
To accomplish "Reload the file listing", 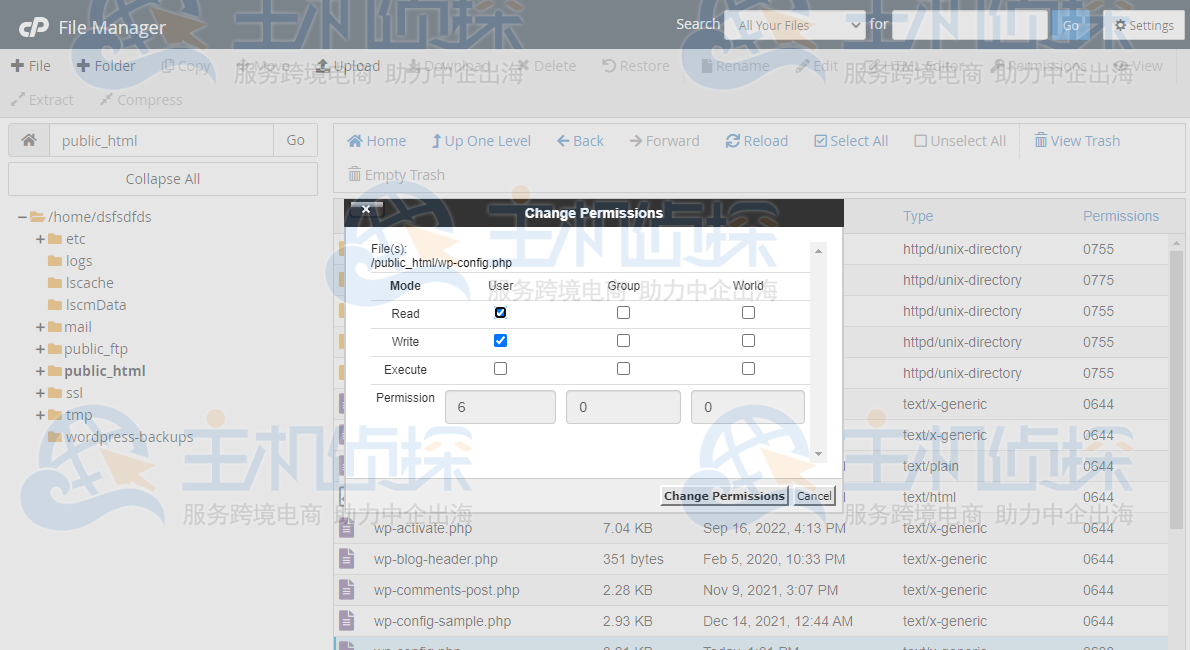I will point(756,140).
